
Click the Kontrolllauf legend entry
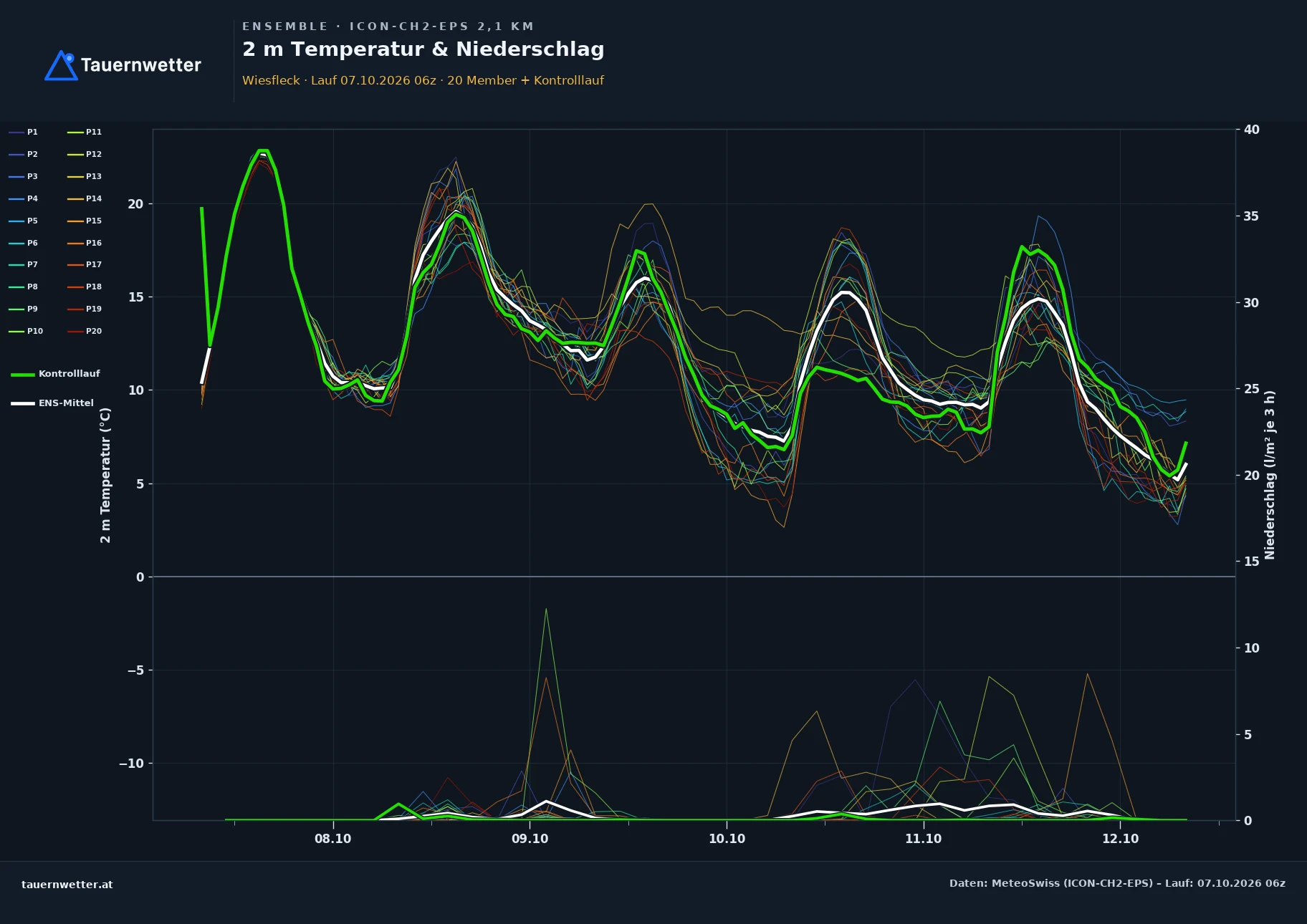click(x=56, y=374)
